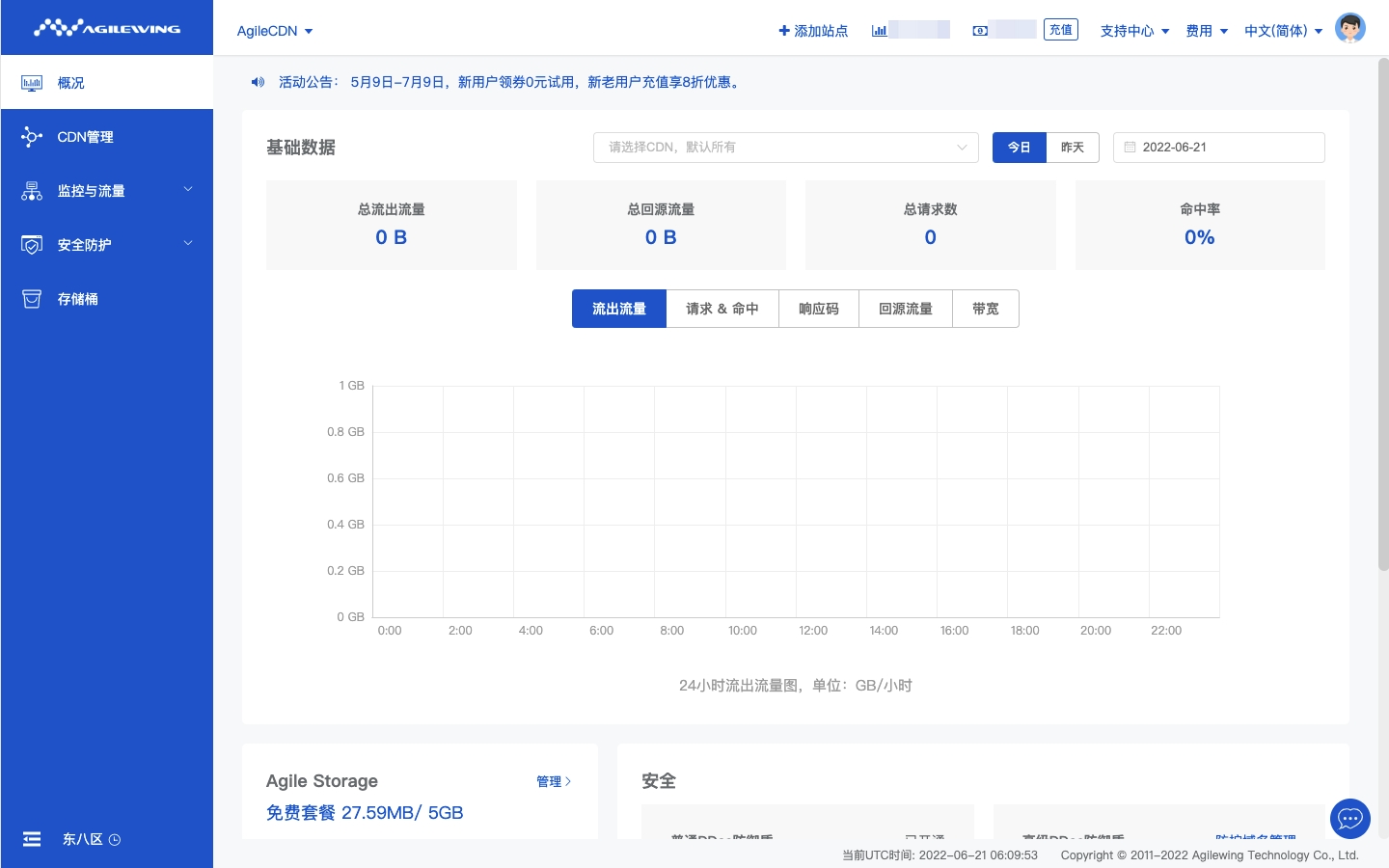The height and width of the screenshot is (868, 1389).
Task: Click the CDN管理 node icon
Action: pos(32,137)
